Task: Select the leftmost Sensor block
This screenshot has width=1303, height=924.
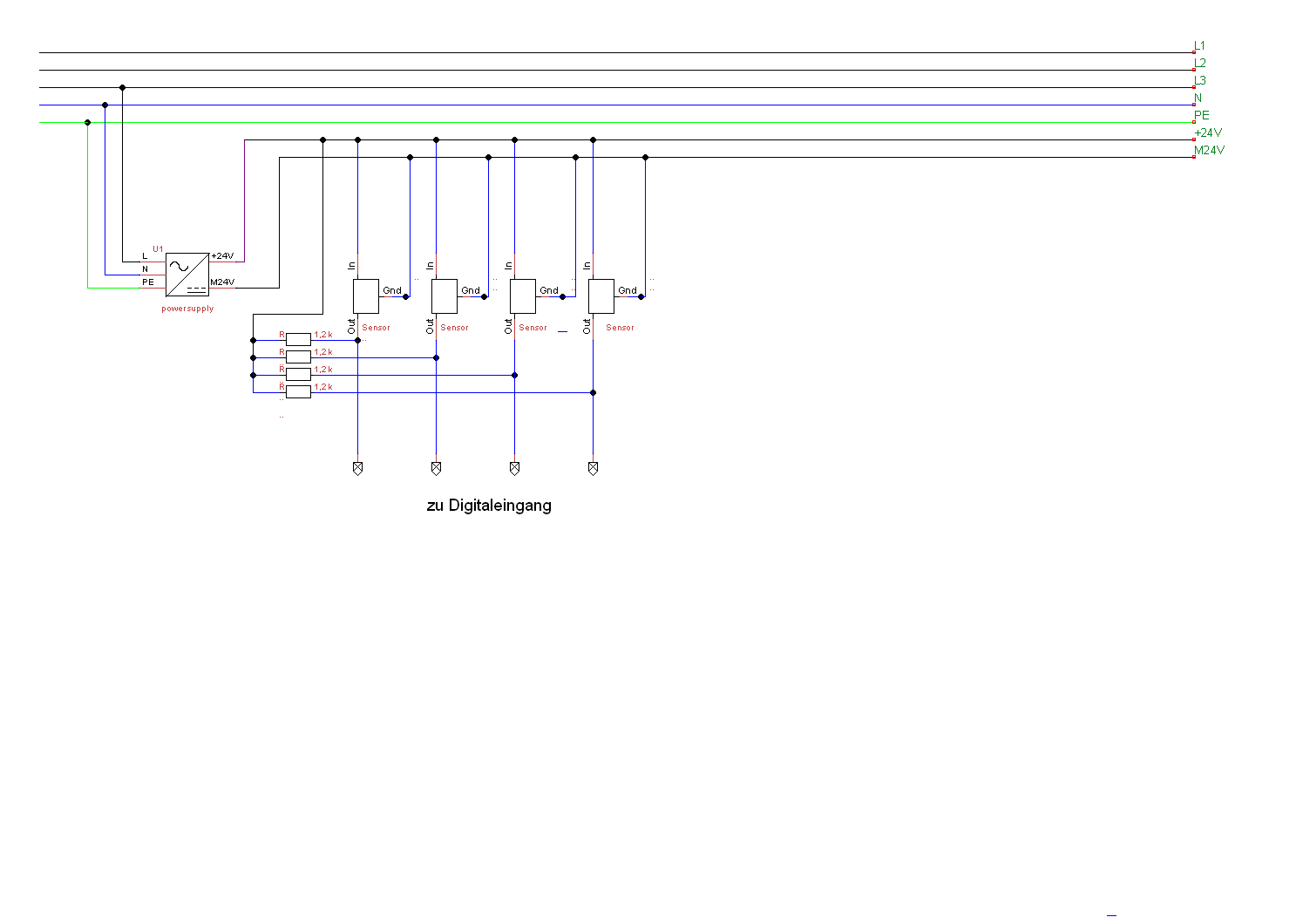Action: 366,296
